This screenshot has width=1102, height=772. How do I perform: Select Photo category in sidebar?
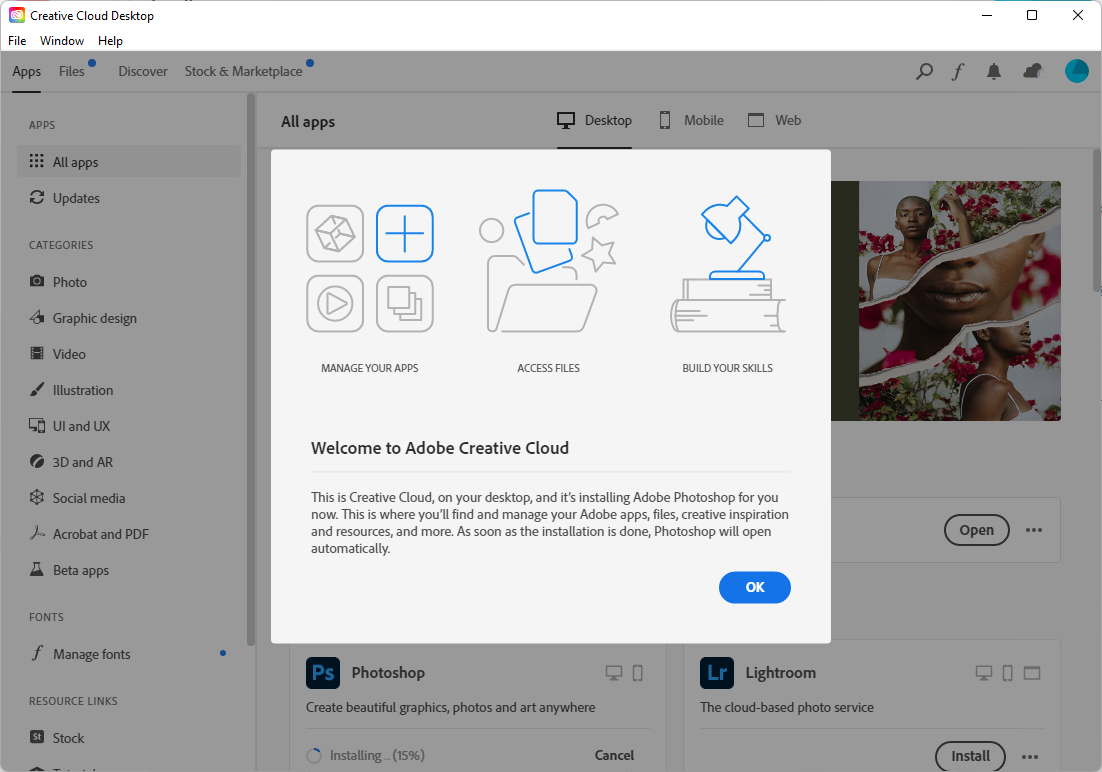(69, 282)
